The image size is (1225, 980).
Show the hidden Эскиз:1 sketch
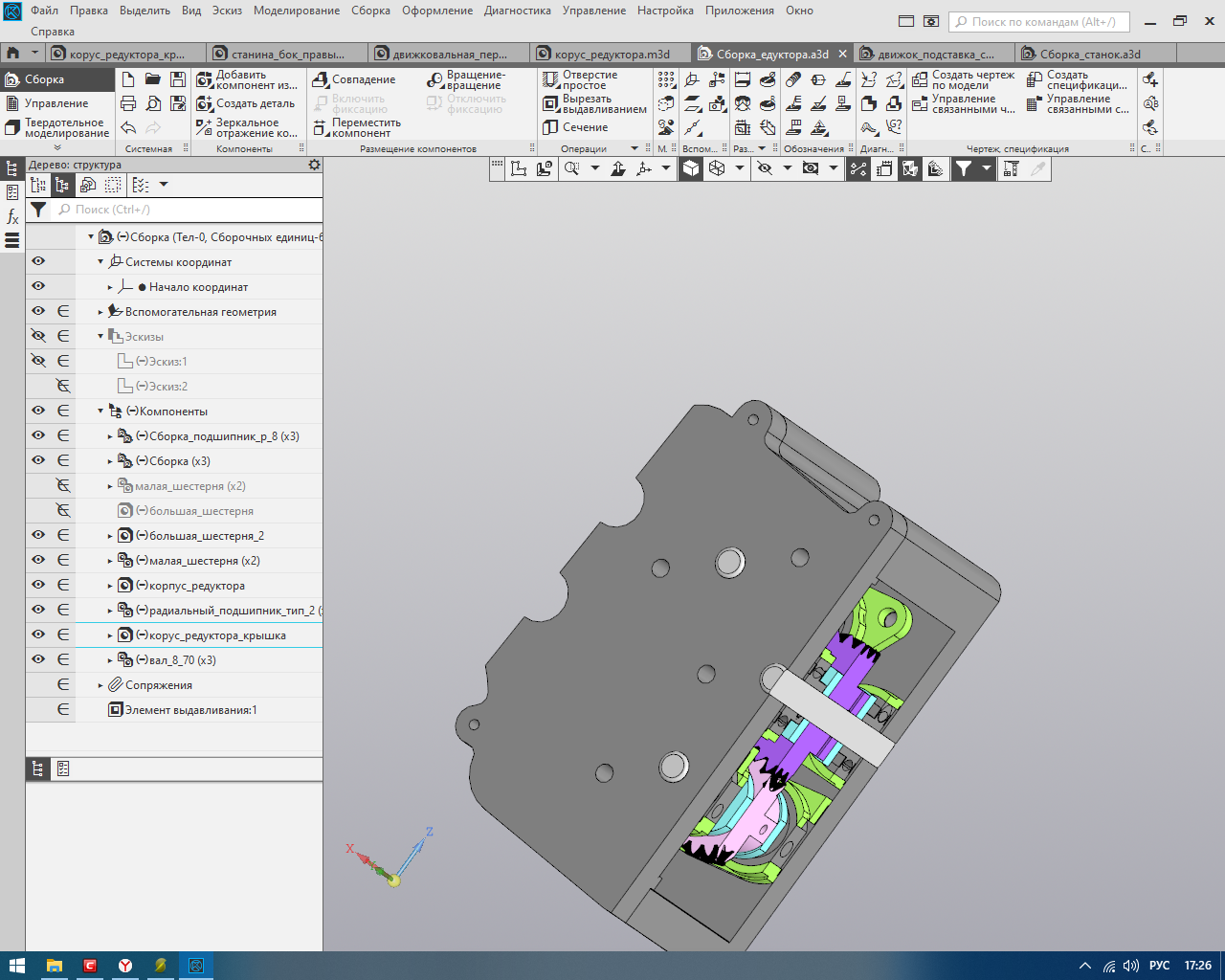pos(38,361)
